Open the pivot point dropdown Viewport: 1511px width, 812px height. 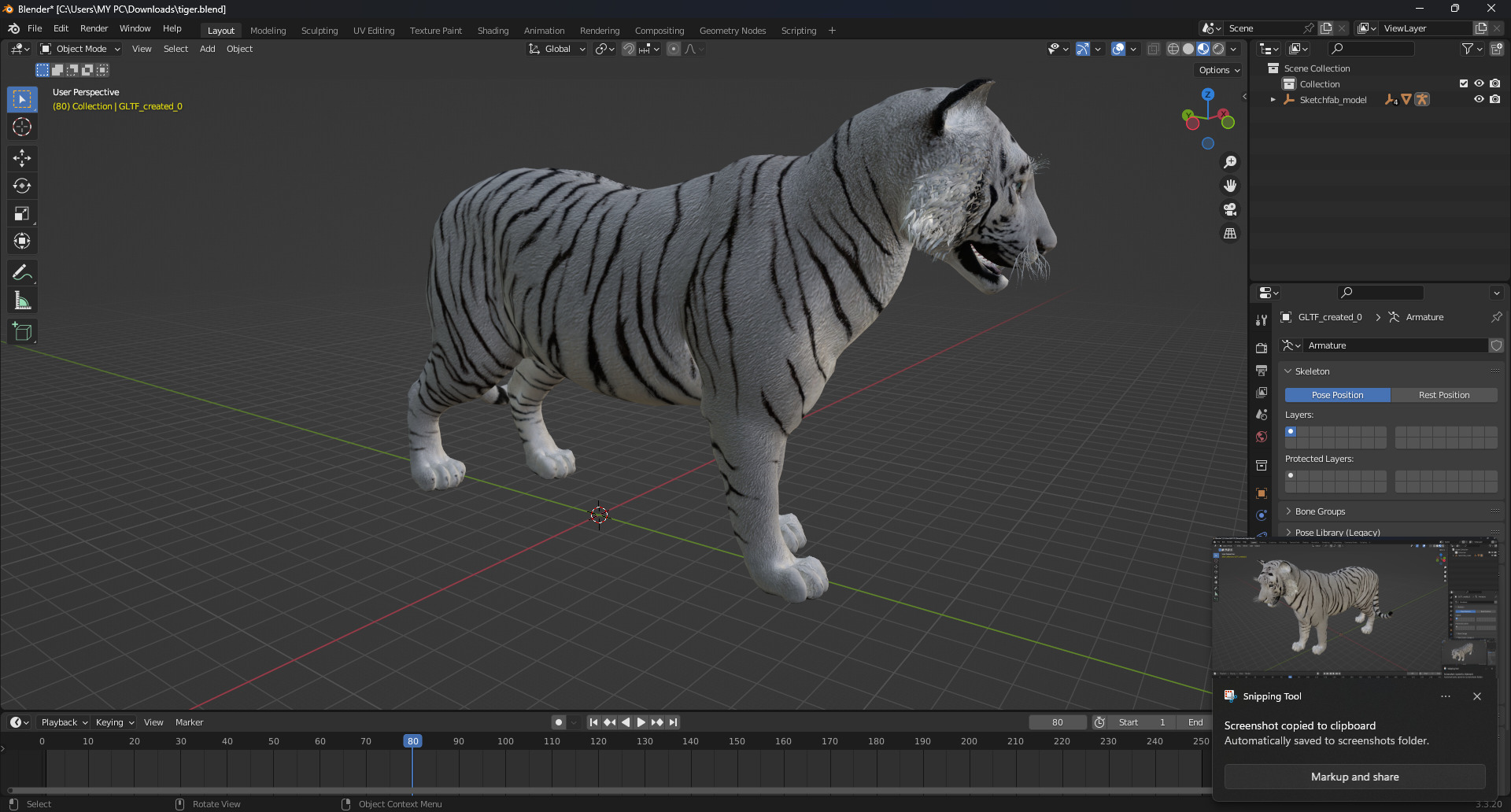point(604,49)
